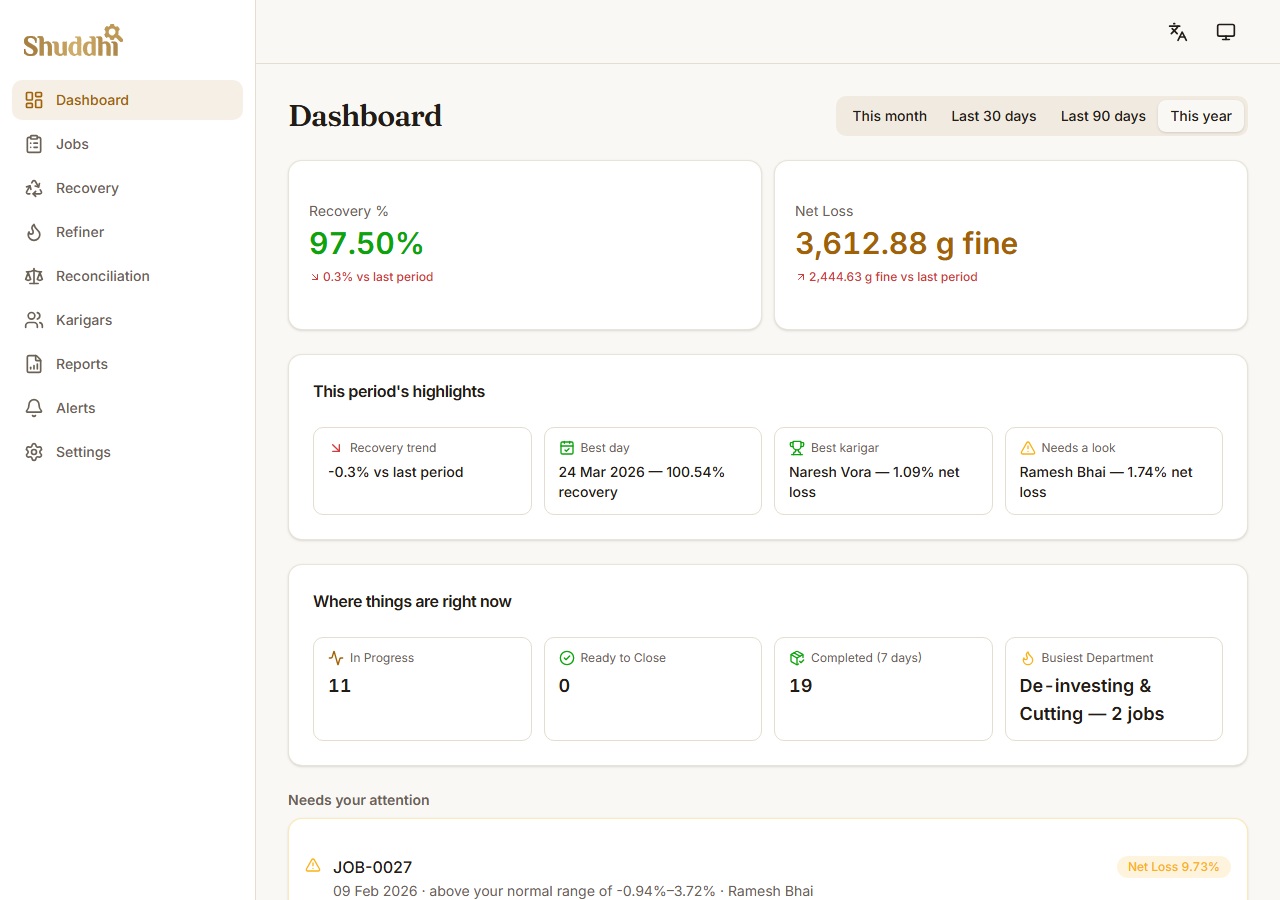
Task: Click the Karigars people icon
Action: (34, 320)
